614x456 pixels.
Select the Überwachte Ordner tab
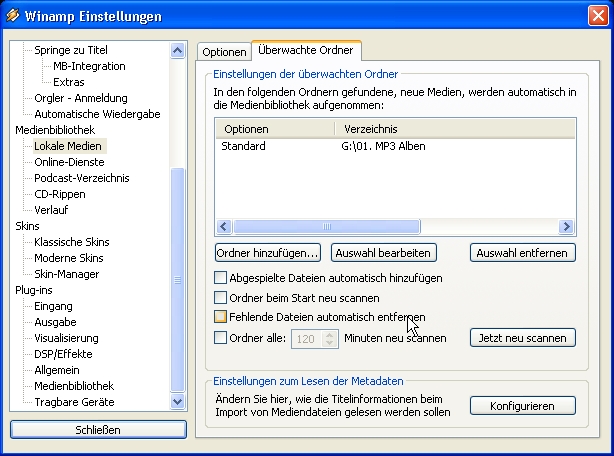pos(306,50)
